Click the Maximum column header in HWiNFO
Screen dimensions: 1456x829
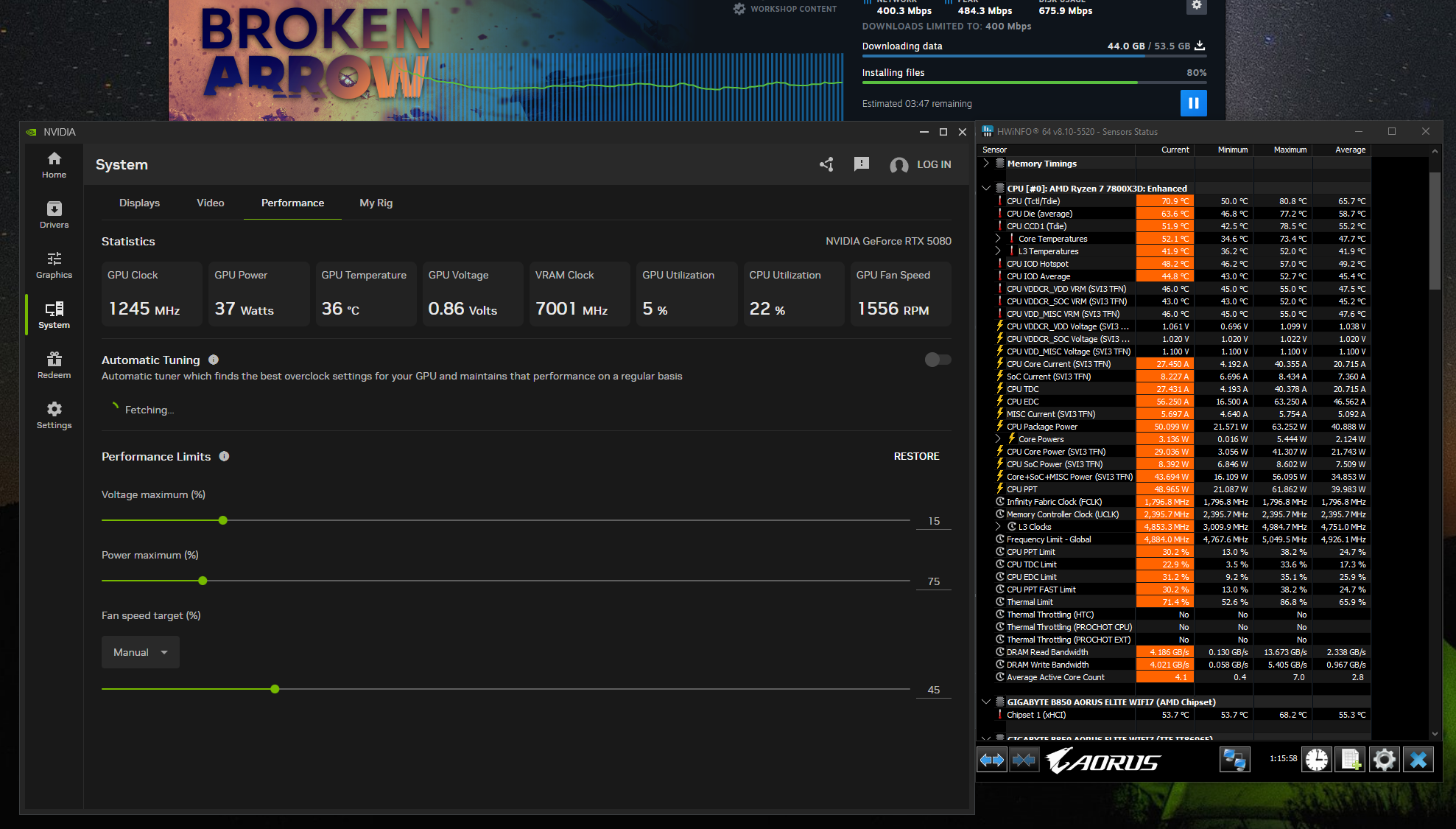[1283, 150]
